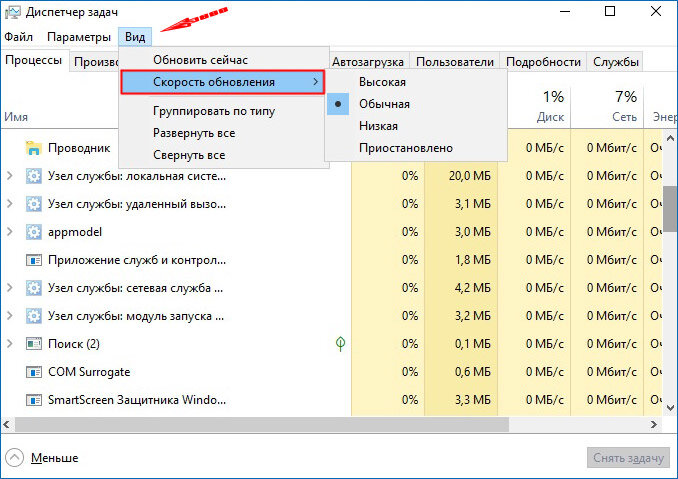
Task: Open the Скорость обновления submenu
Action: tap(222, 82)
